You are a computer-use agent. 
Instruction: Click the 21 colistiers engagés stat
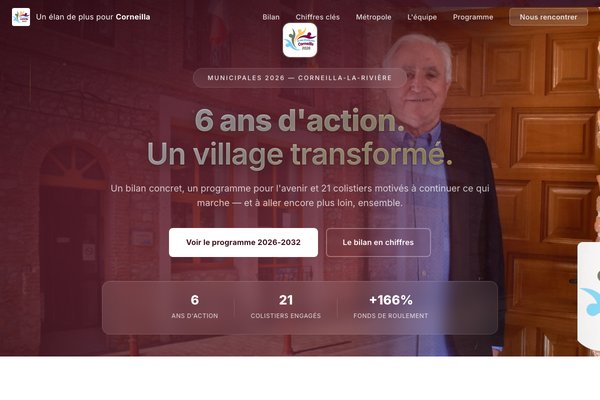pos(286,306)
